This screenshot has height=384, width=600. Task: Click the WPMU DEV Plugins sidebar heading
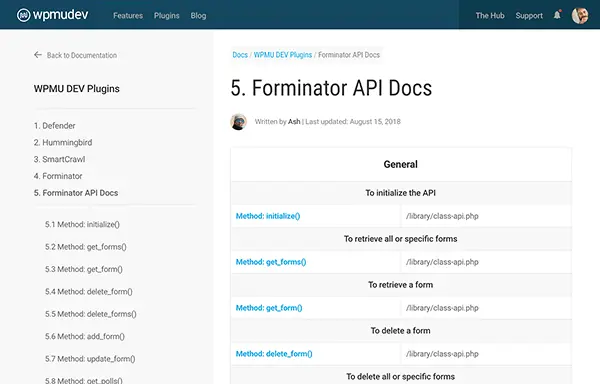click(x=77, y=89)
